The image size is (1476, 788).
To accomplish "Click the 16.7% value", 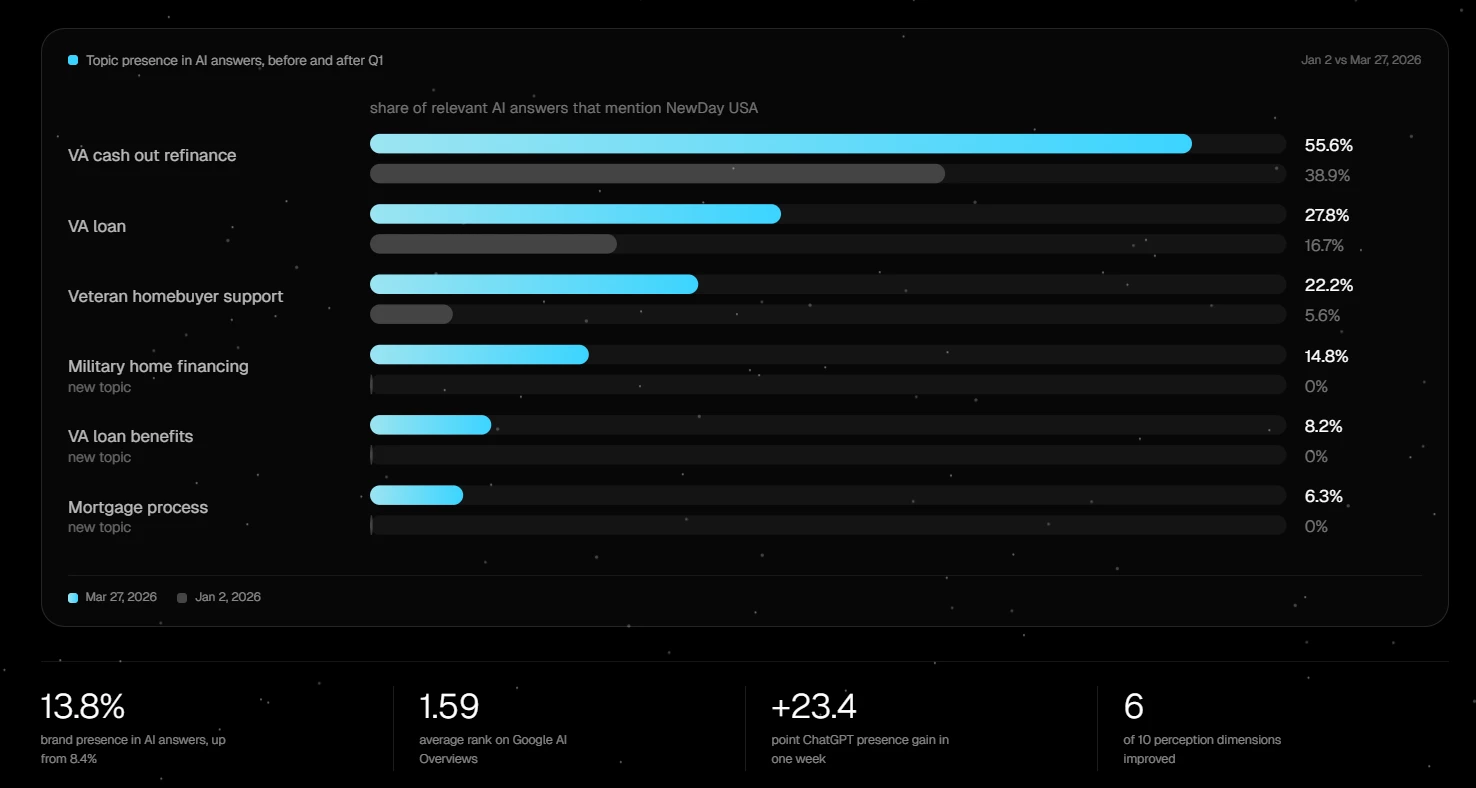I will coord(1325,245).
